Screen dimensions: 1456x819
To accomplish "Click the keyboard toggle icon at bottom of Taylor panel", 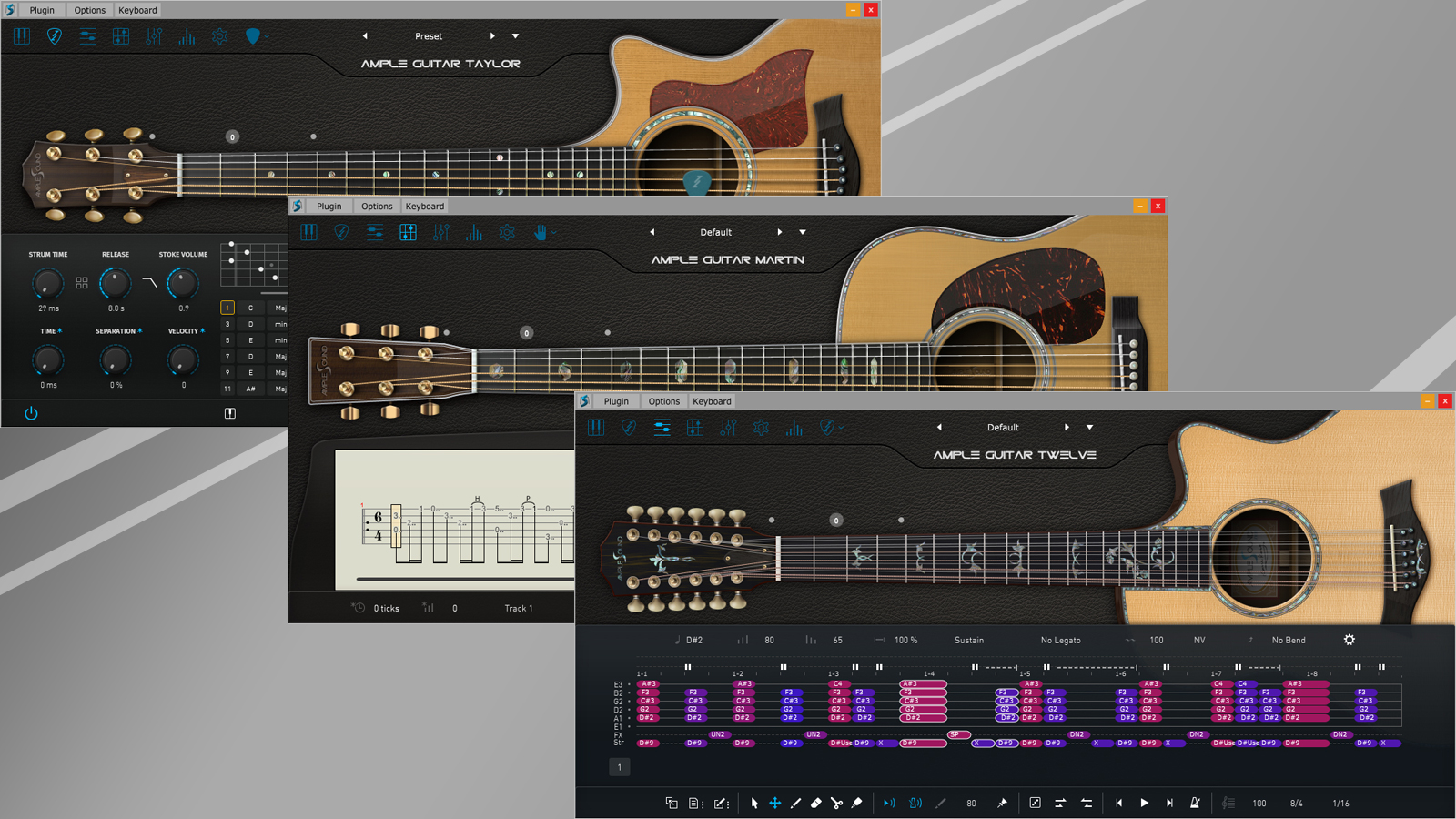I will point(230,413).
